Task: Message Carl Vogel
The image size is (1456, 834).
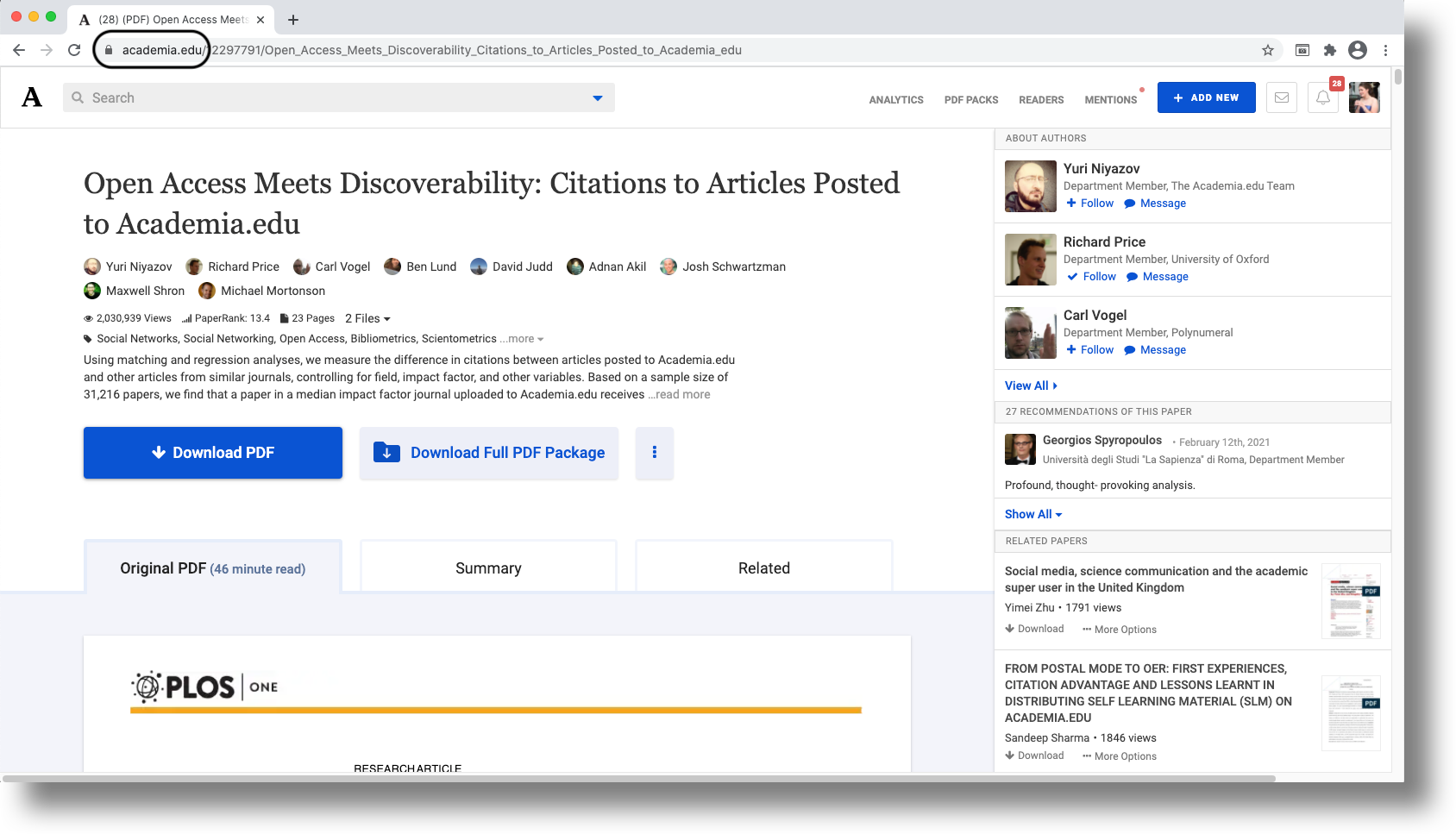Action: point(1155,350)
